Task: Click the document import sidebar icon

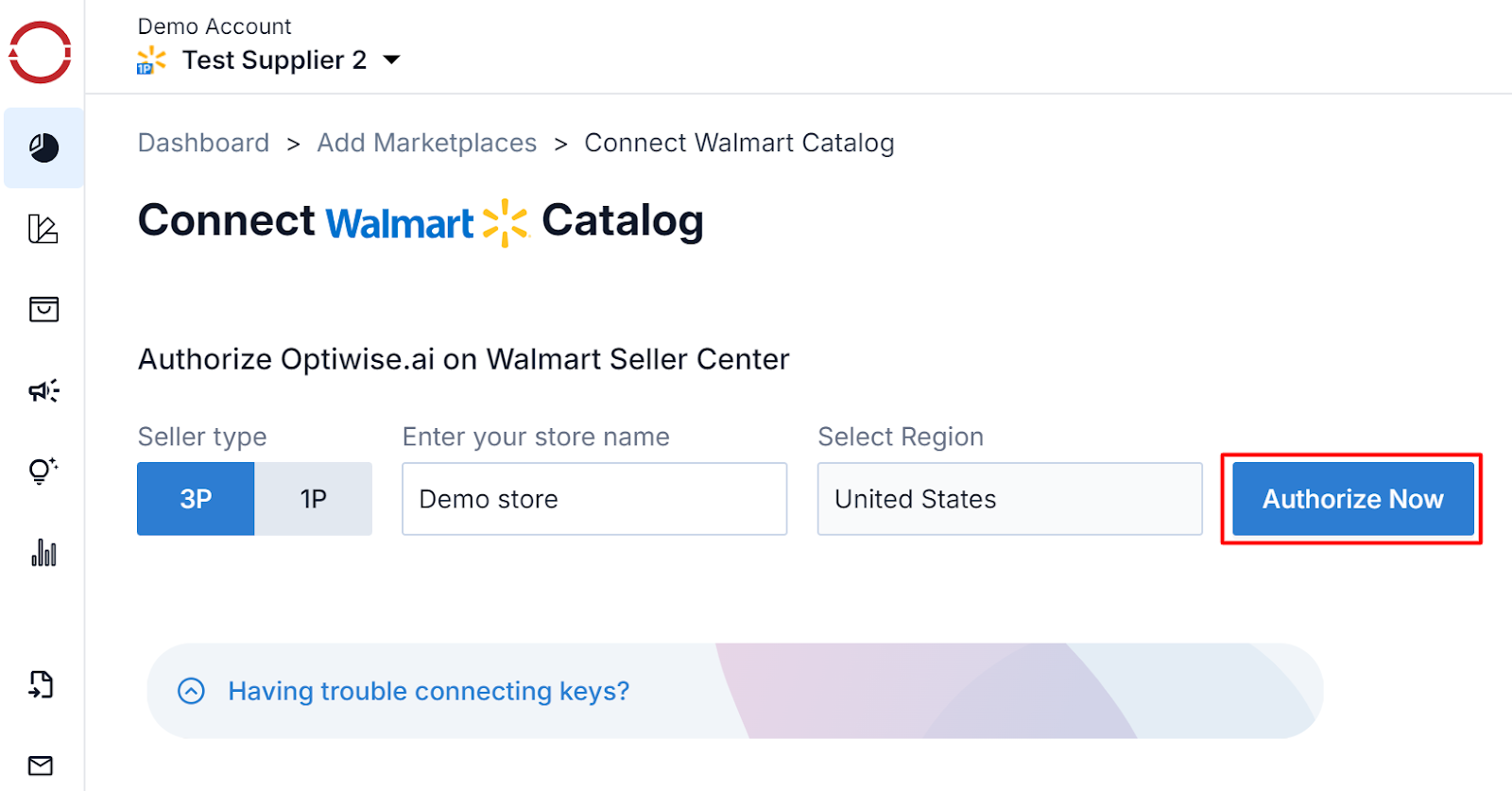Action: point(42,684)
